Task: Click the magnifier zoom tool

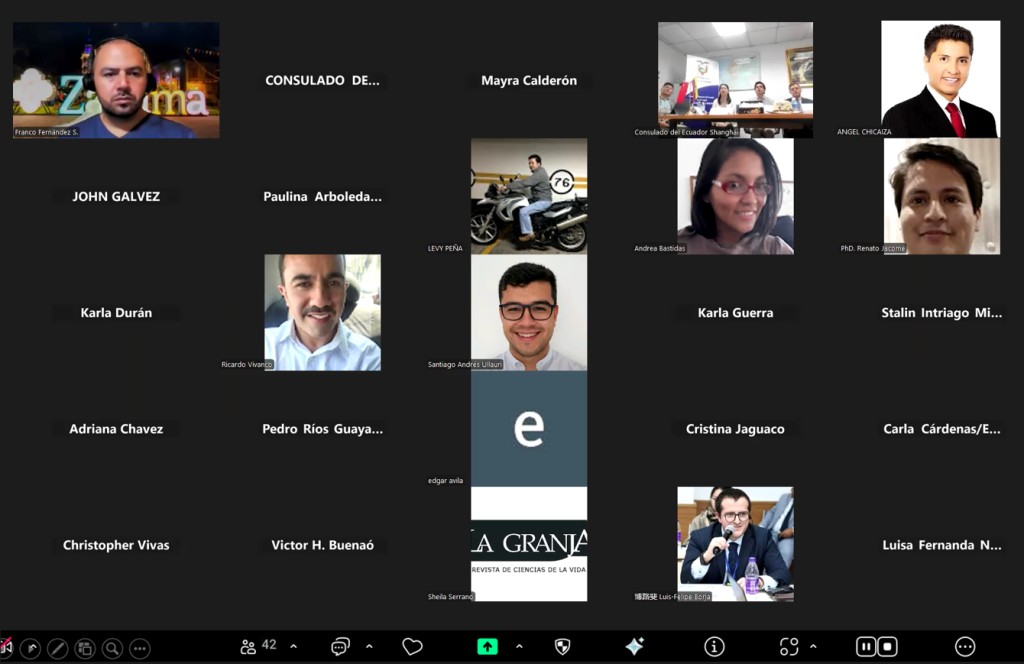Action: (x=112, y=648)
